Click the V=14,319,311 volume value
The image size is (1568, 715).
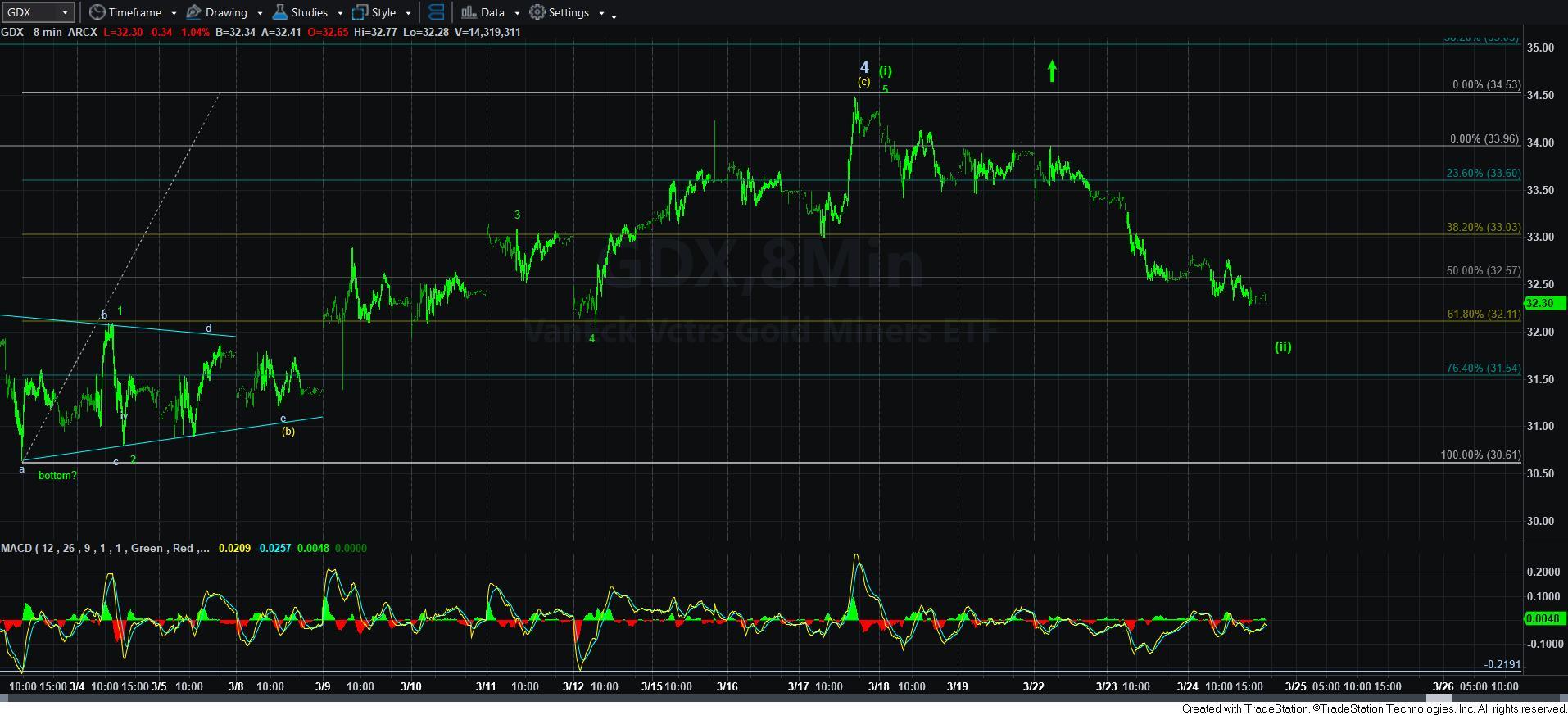486,32
